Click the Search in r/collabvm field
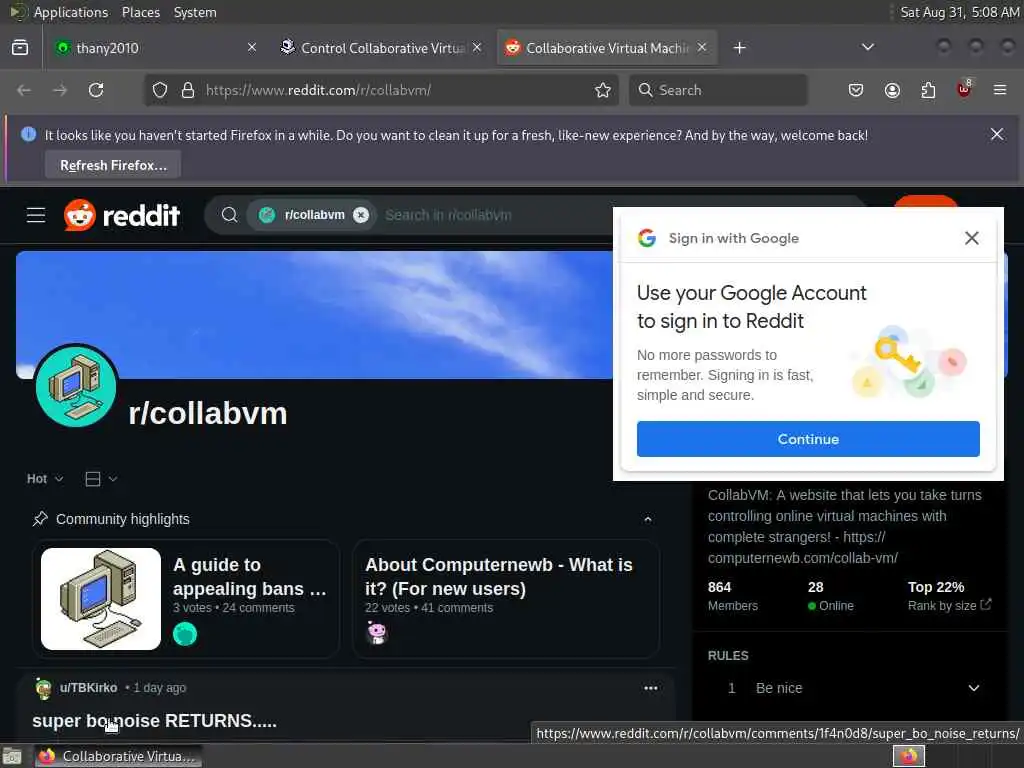Viewport: 1024px width, 768px height. [448, 215]
